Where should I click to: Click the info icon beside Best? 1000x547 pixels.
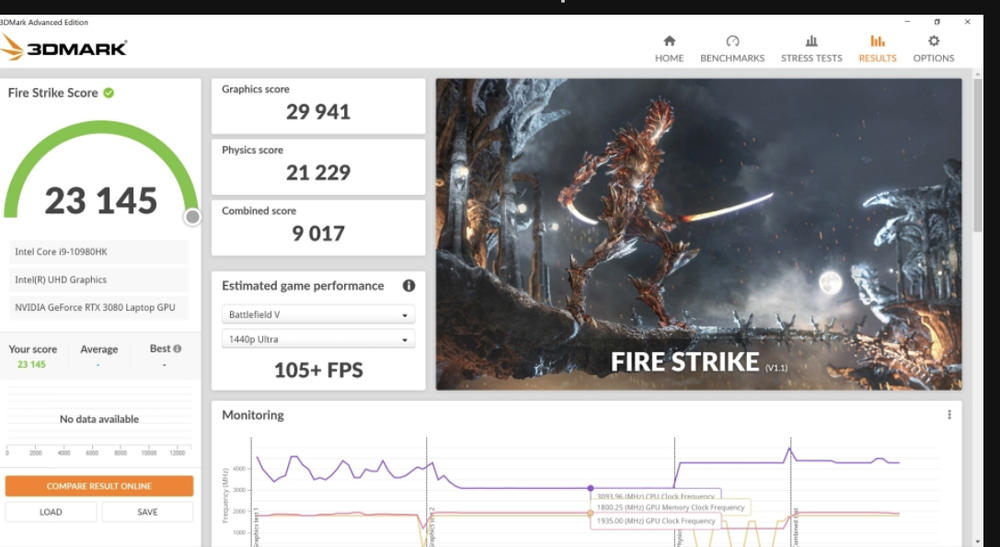(177, 349)
